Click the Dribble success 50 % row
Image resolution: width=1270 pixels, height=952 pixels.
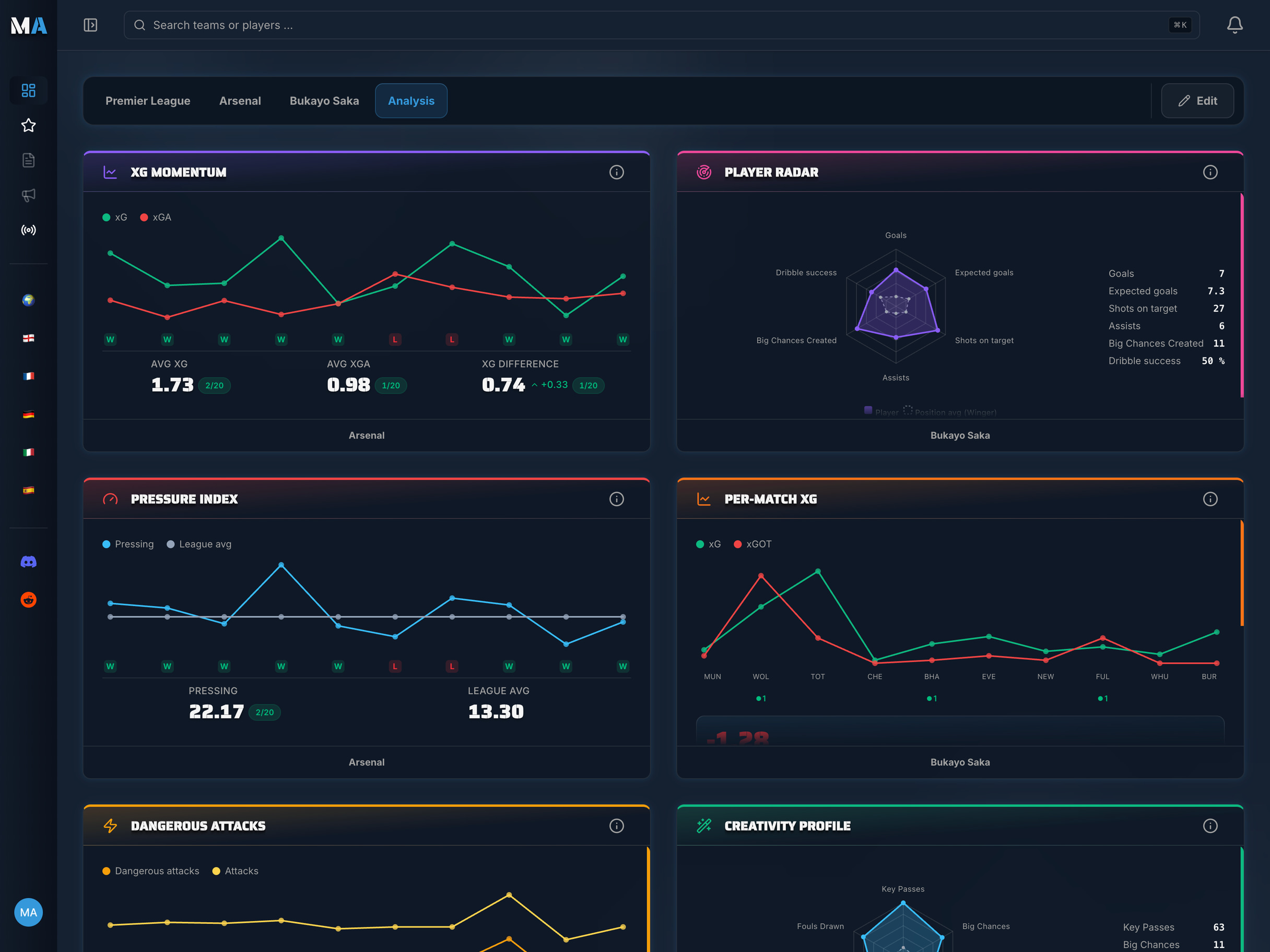click(1166, 361)
